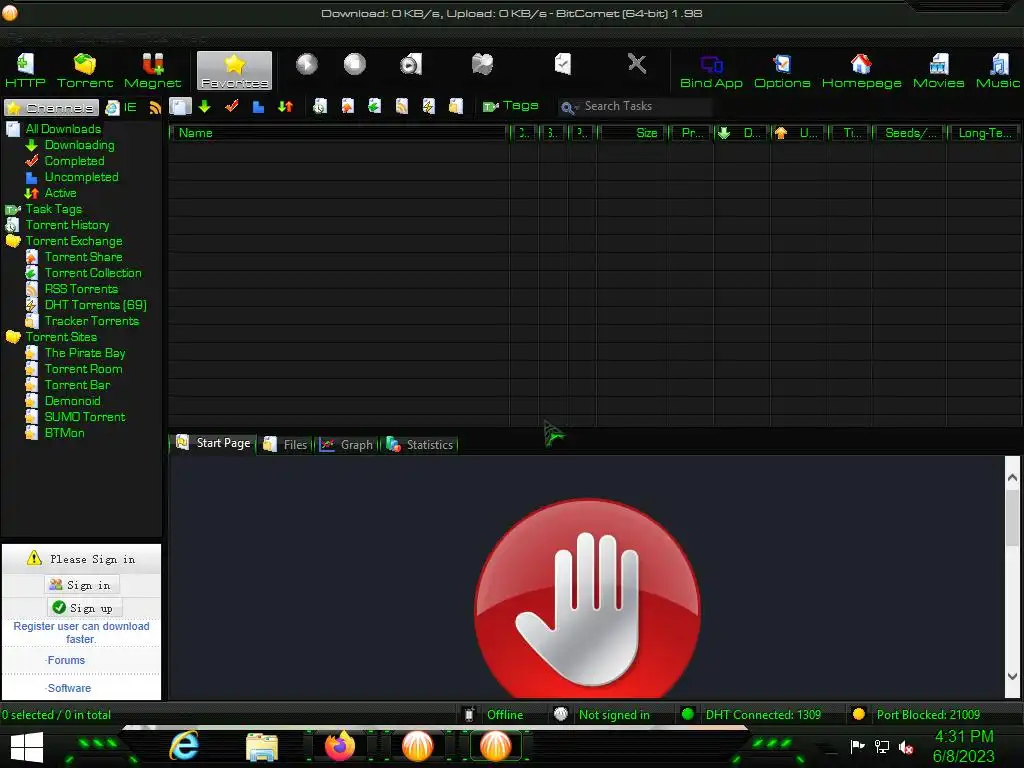1024x768 pixels.
Task: Click the Sign up button
Action: coord(83,608)
